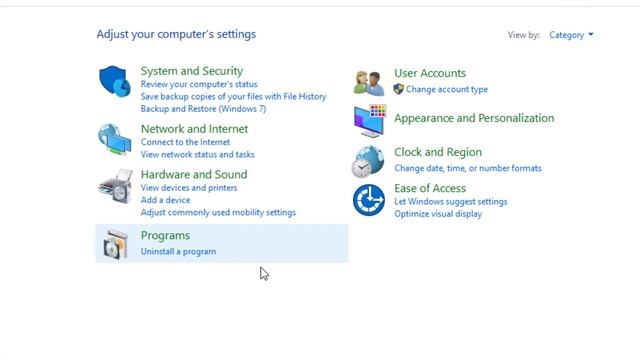Open User Accounts heading

pyautogui.click(x=430, y=73)
